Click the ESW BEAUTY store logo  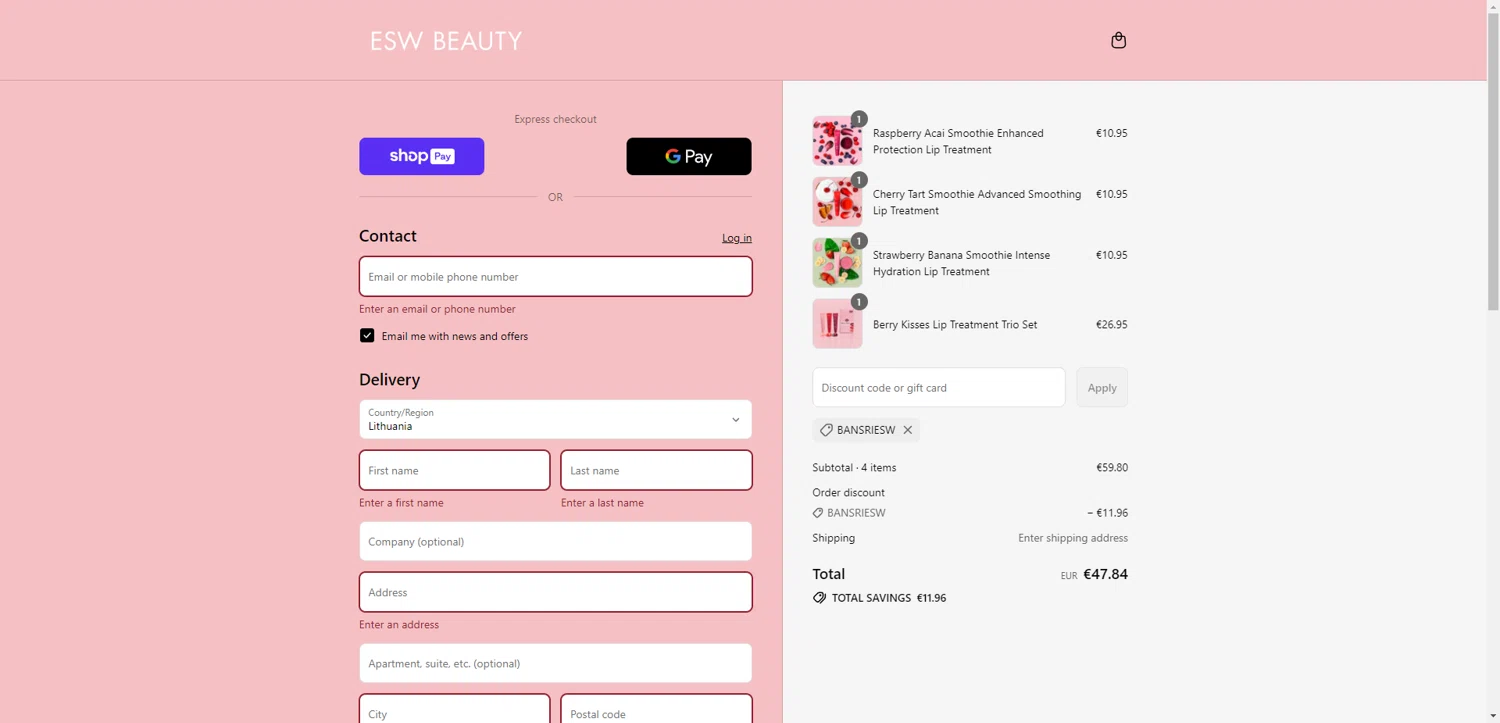click(446, 41)
